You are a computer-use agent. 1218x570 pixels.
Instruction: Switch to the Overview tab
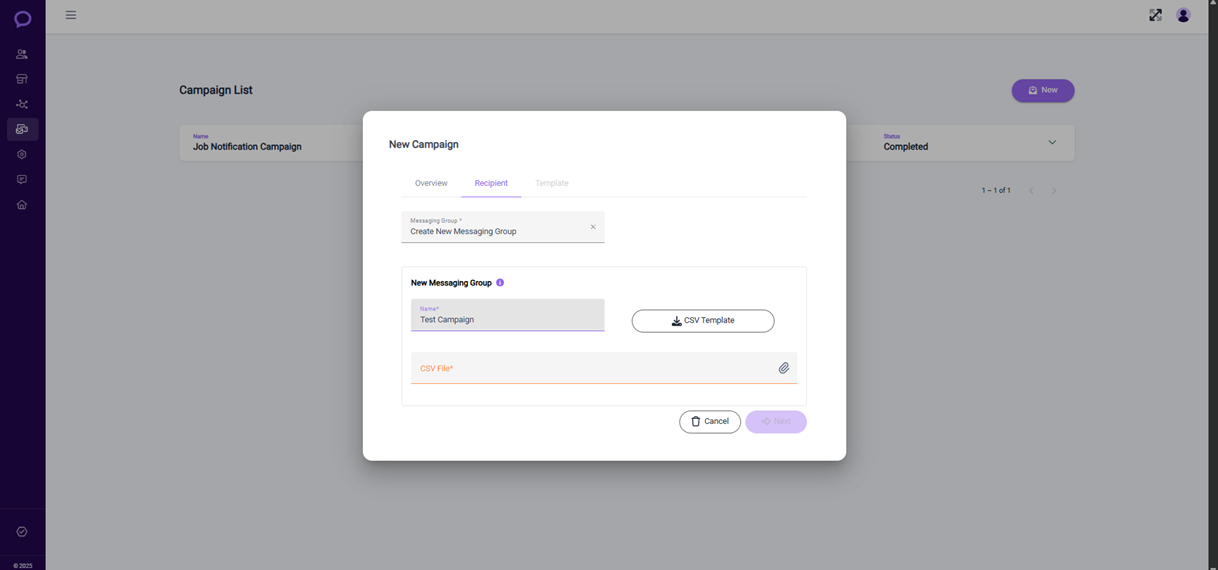431,183
